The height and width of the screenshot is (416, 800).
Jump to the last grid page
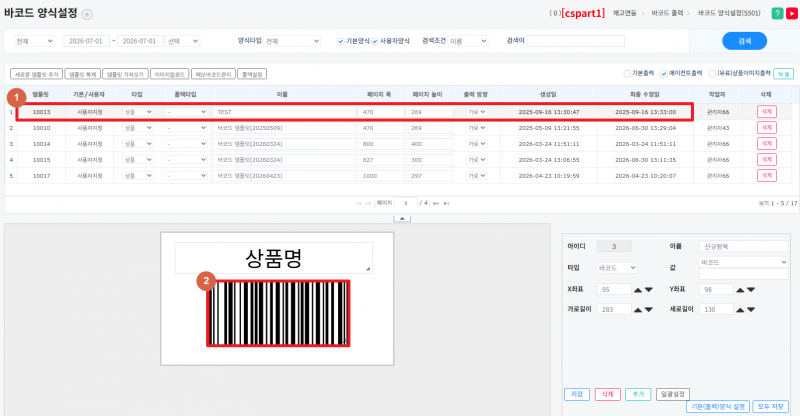pyautogui.click(x=446, y=203)
